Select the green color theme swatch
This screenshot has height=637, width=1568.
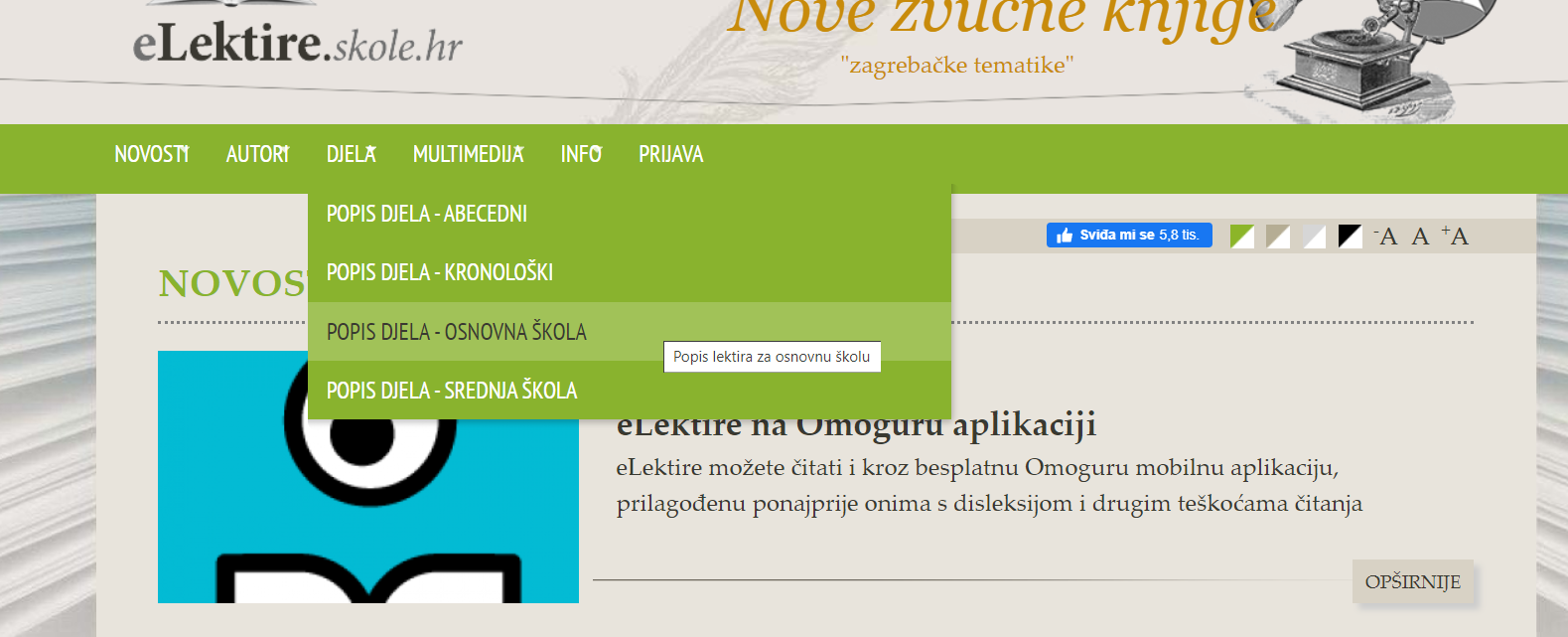[1241, 237]
